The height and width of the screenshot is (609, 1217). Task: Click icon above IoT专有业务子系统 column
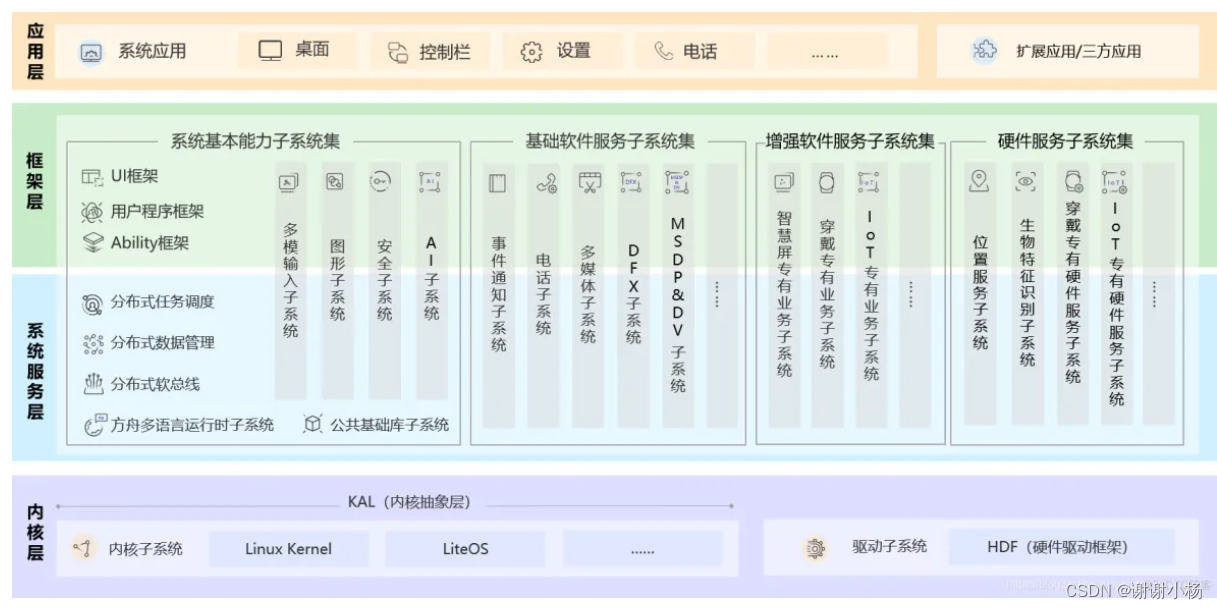pyautogui.click(x=869, y=182)
